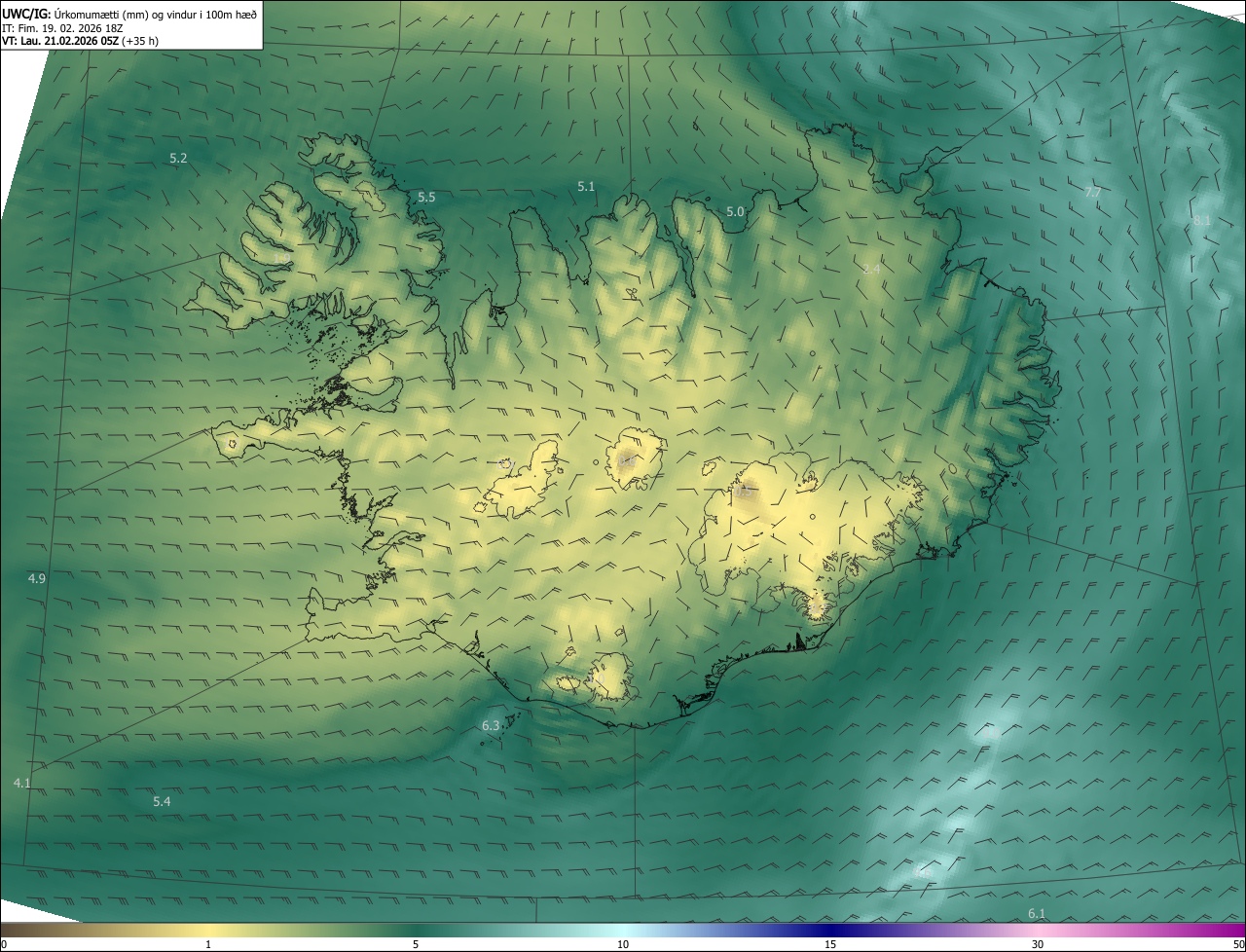Click the "10" tick label on the color scale
The height and width of the screenshot is (952, 1246).
click(623, 944)
